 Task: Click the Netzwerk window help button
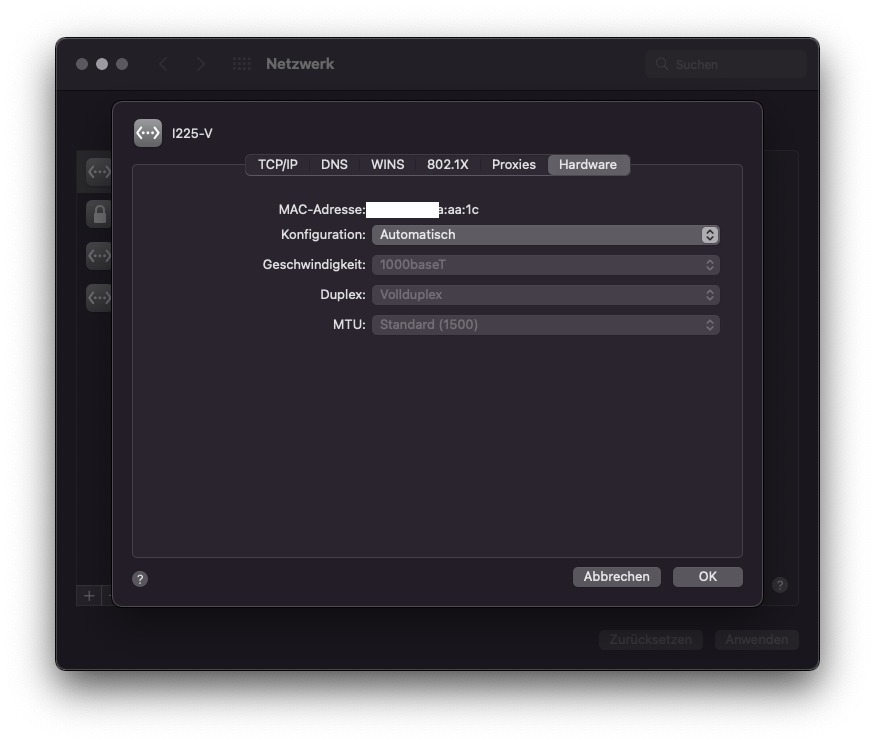780,585
